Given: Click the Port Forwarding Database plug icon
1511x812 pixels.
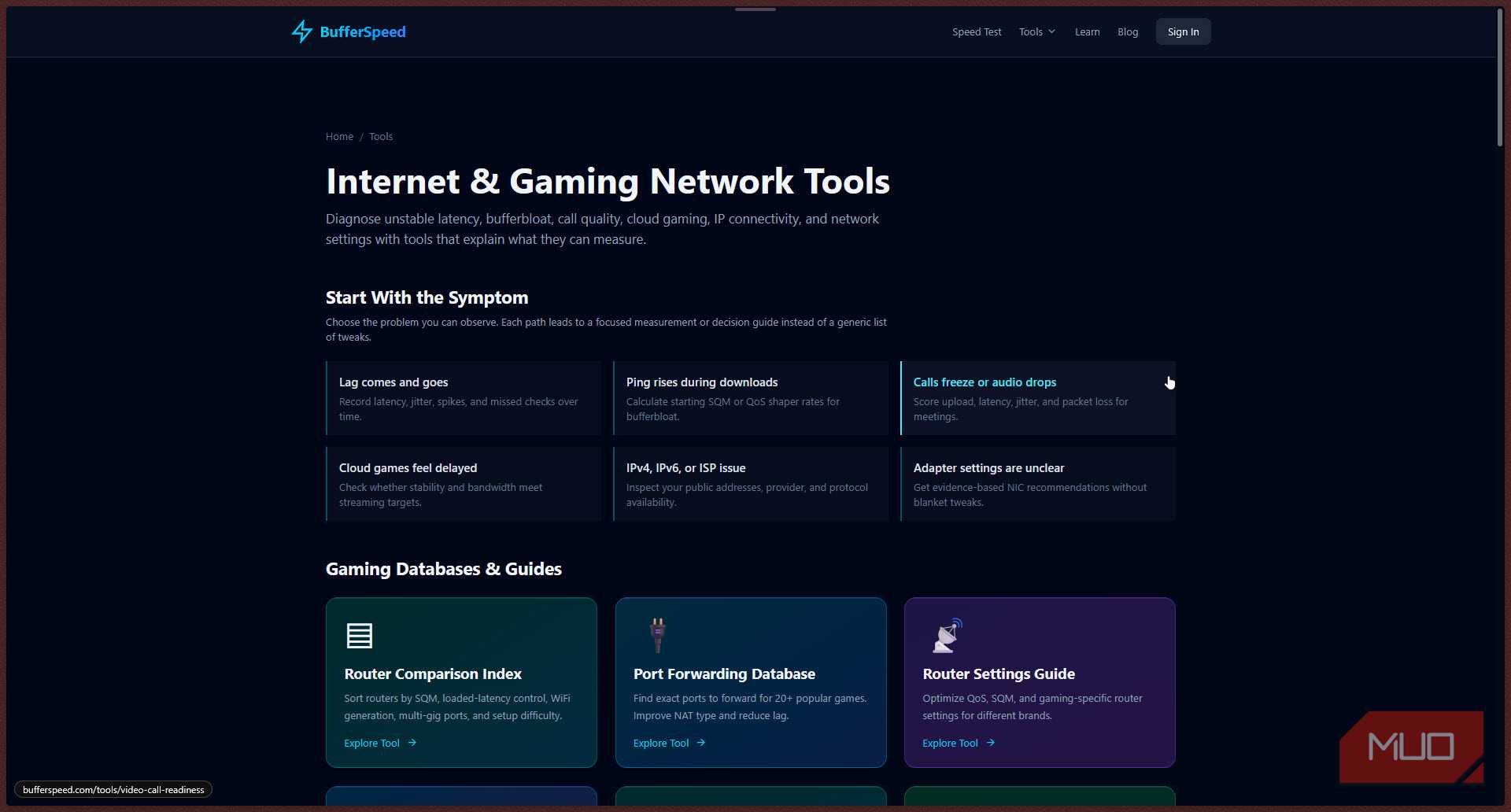Looking at the screenshot, I should click(658, 635).
